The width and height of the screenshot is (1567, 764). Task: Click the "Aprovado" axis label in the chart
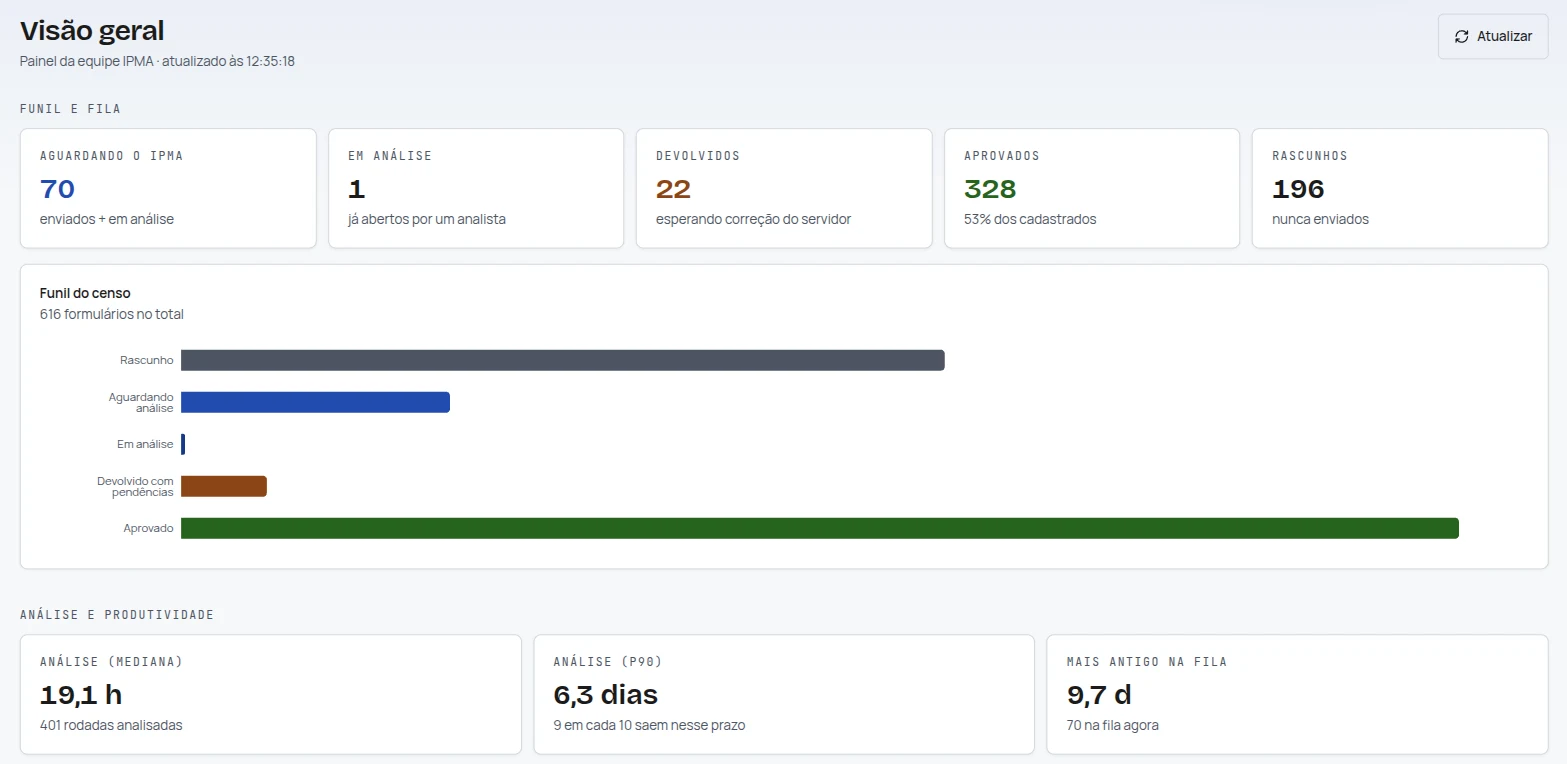(148, 528)
